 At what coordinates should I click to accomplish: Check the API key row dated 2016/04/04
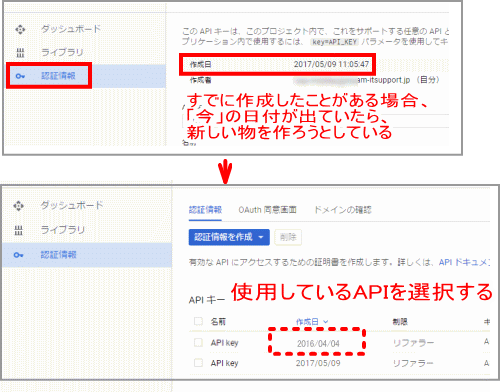pos(198,342)
